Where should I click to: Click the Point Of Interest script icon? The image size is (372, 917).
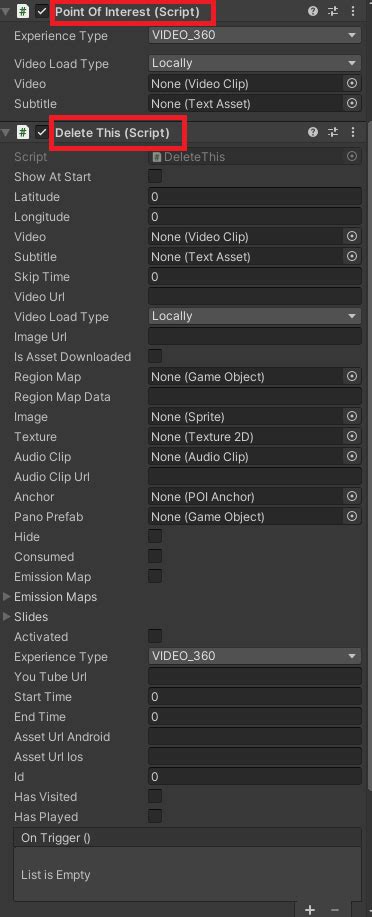[x=22, y=11]
